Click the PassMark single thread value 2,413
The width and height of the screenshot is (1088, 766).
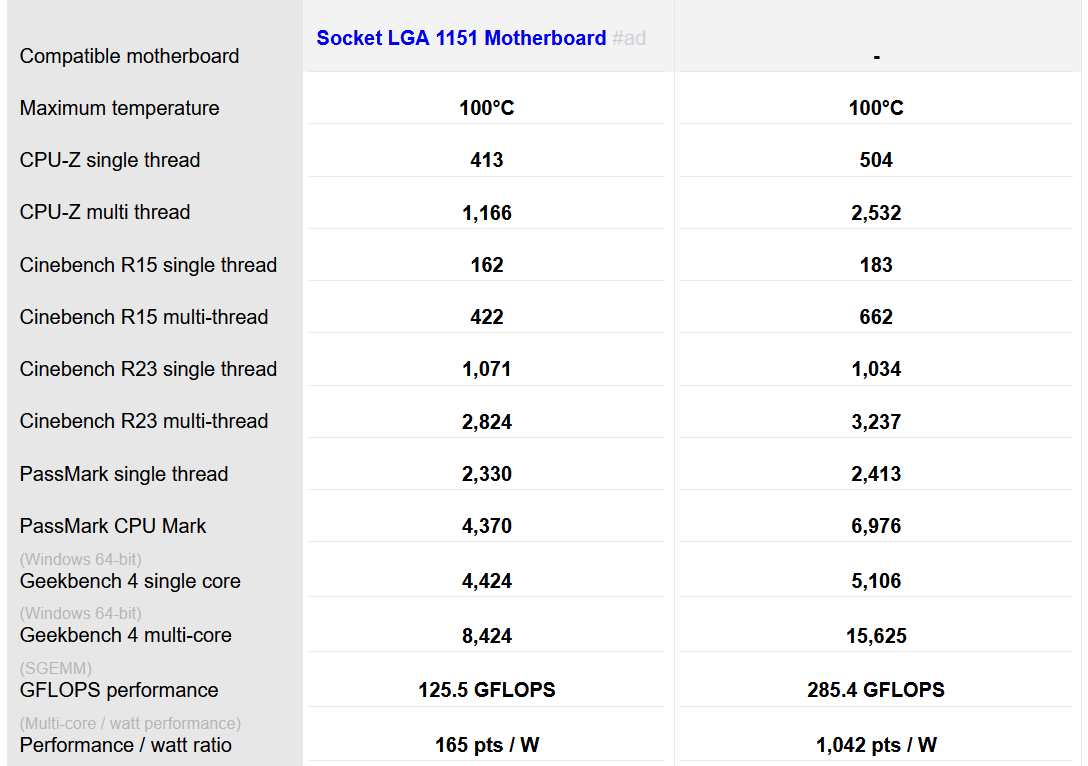(x=876, y=474)
